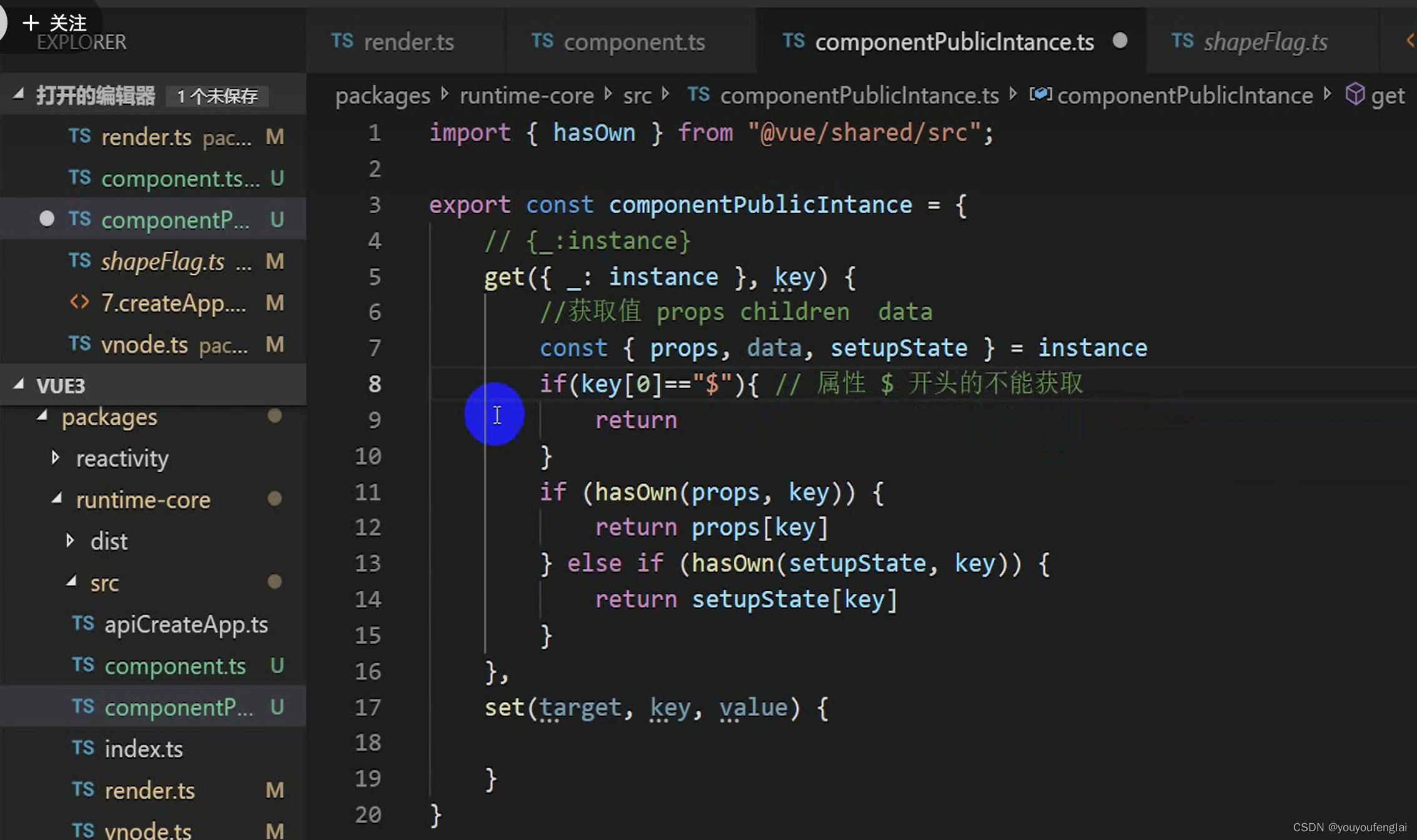Collapse the runtime-core folder arrow

point(57,499)
